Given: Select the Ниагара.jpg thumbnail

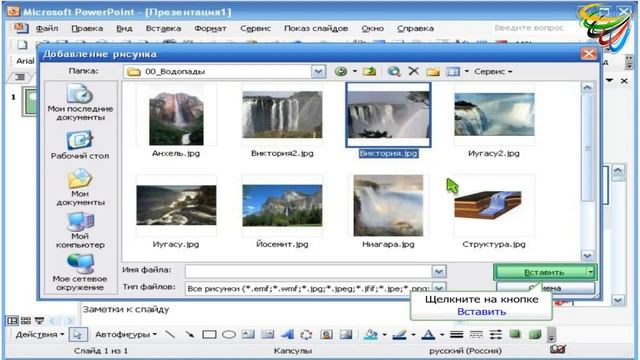Looking at the screenshot, I should coord(388,205).
